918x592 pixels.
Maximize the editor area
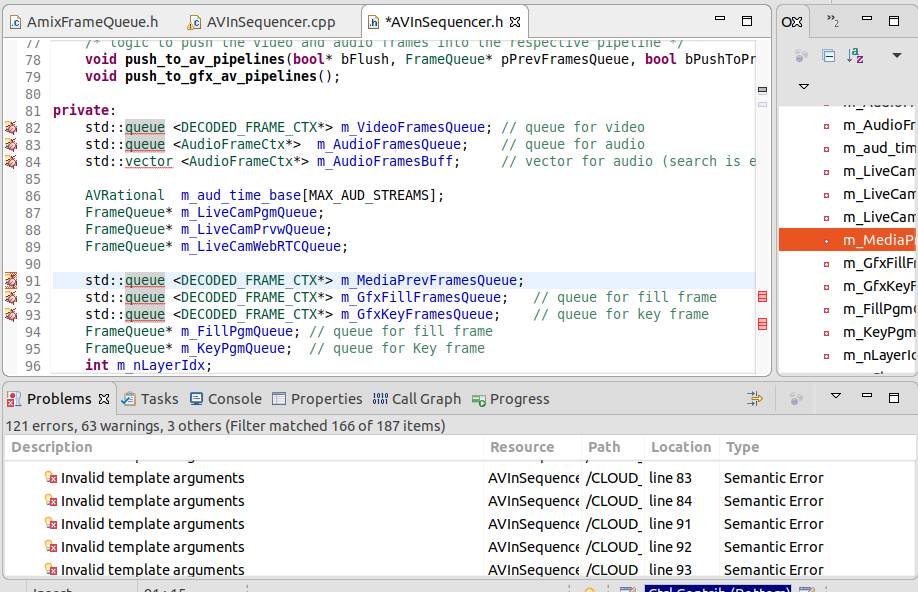(x=747, y=21)
